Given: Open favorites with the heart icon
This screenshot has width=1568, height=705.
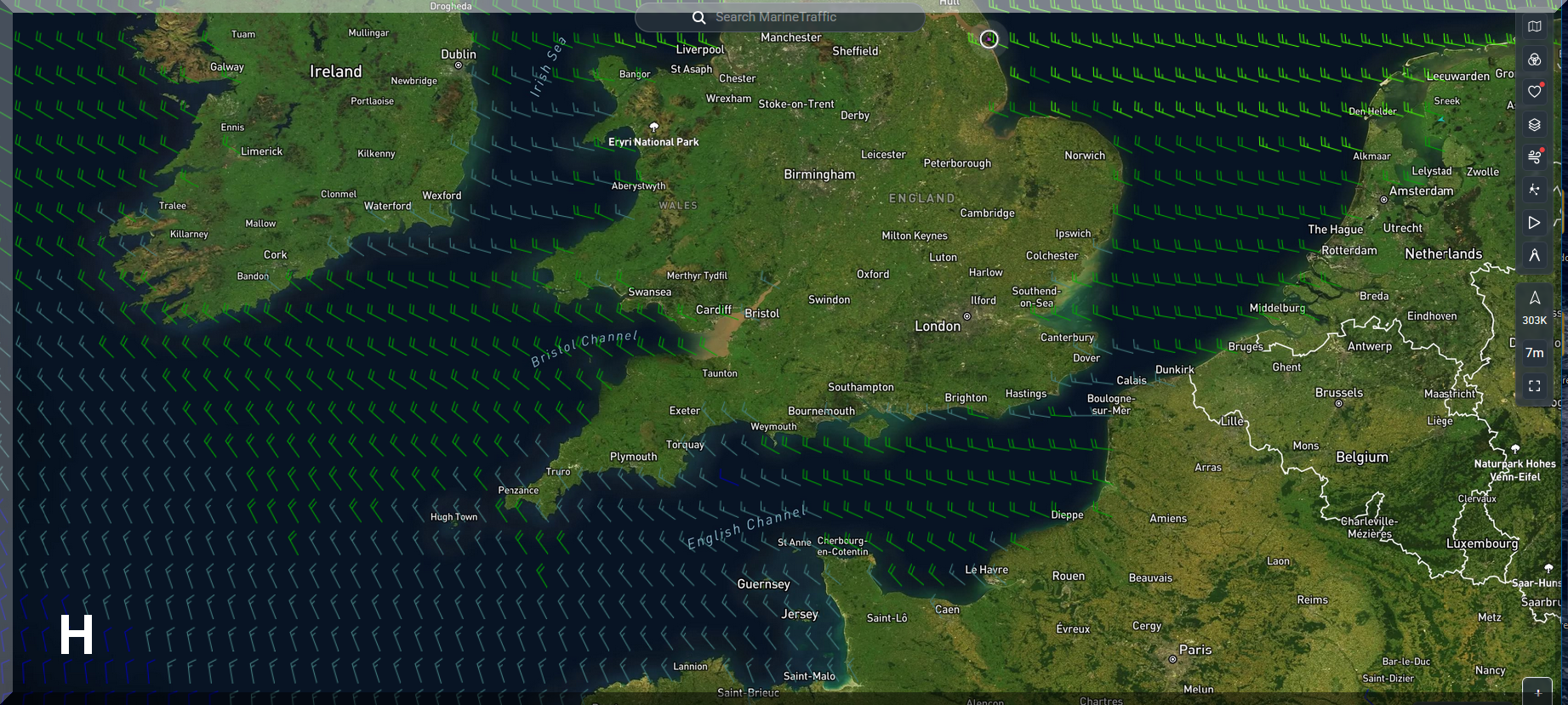Looking at the screenshot, I should [1534, 92].
